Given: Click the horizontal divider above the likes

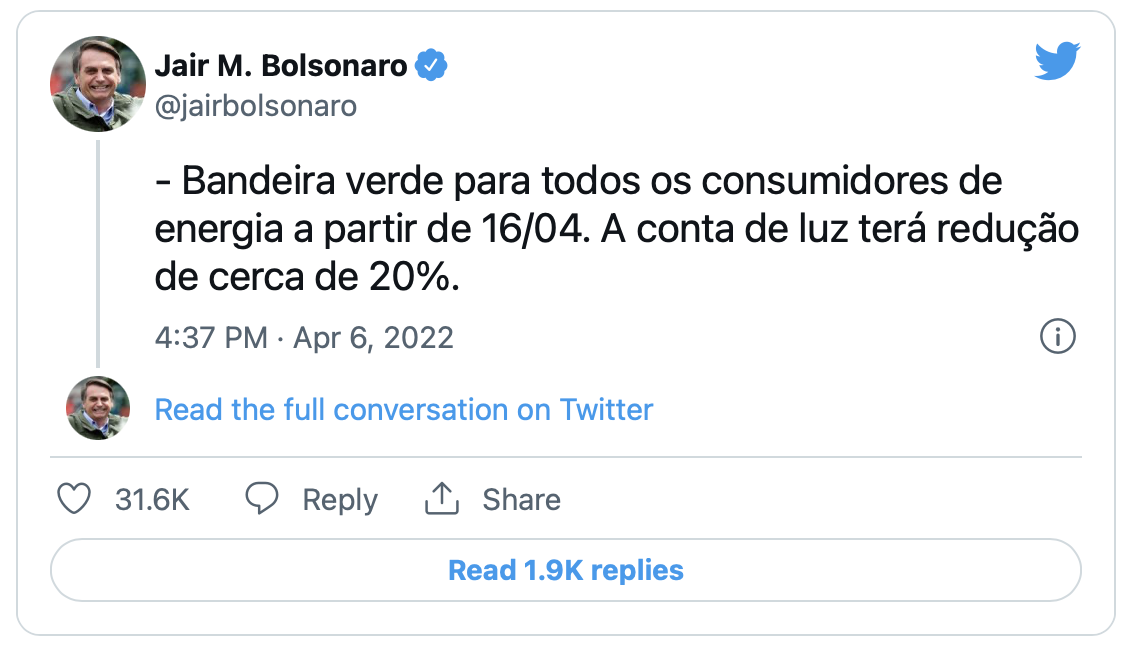Looking at the screenshot, I should tap(566, 457).
